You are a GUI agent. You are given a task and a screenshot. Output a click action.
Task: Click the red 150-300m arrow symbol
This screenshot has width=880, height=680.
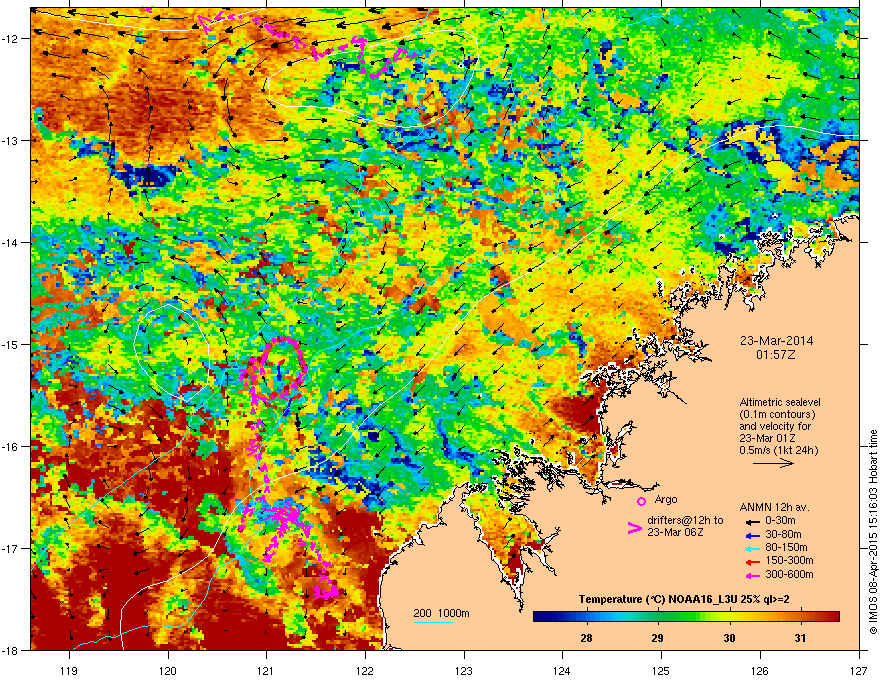pos(753,562)
